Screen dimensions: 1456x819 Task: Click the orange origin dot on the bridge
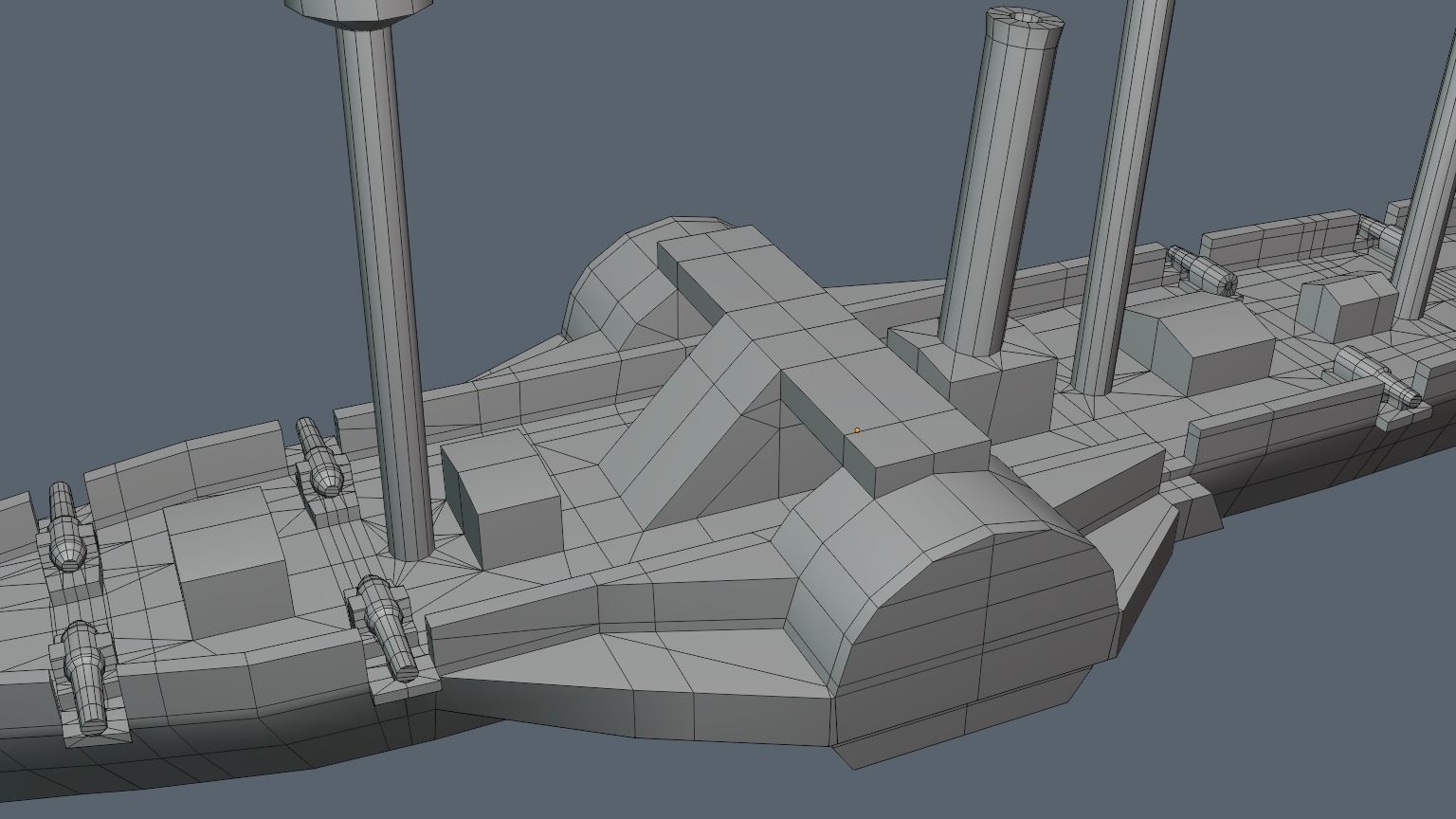(x=857, y=430)
